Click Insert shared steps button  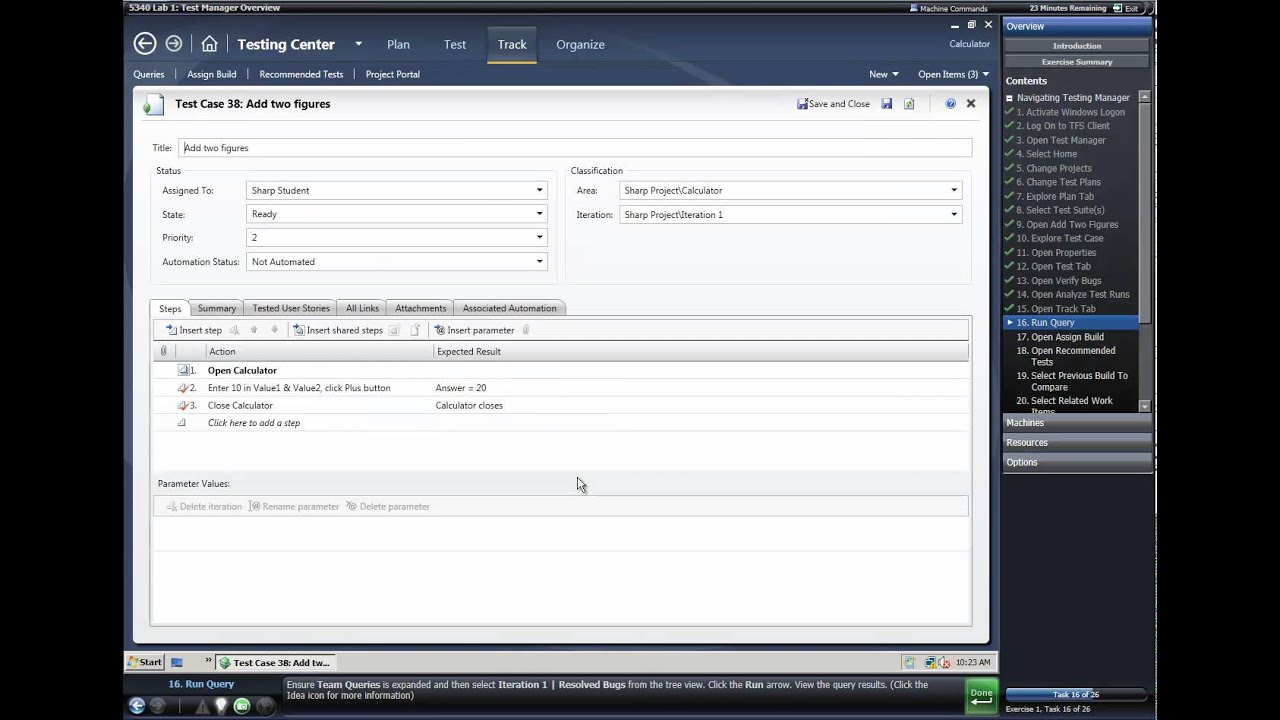[x=338, y=330]
